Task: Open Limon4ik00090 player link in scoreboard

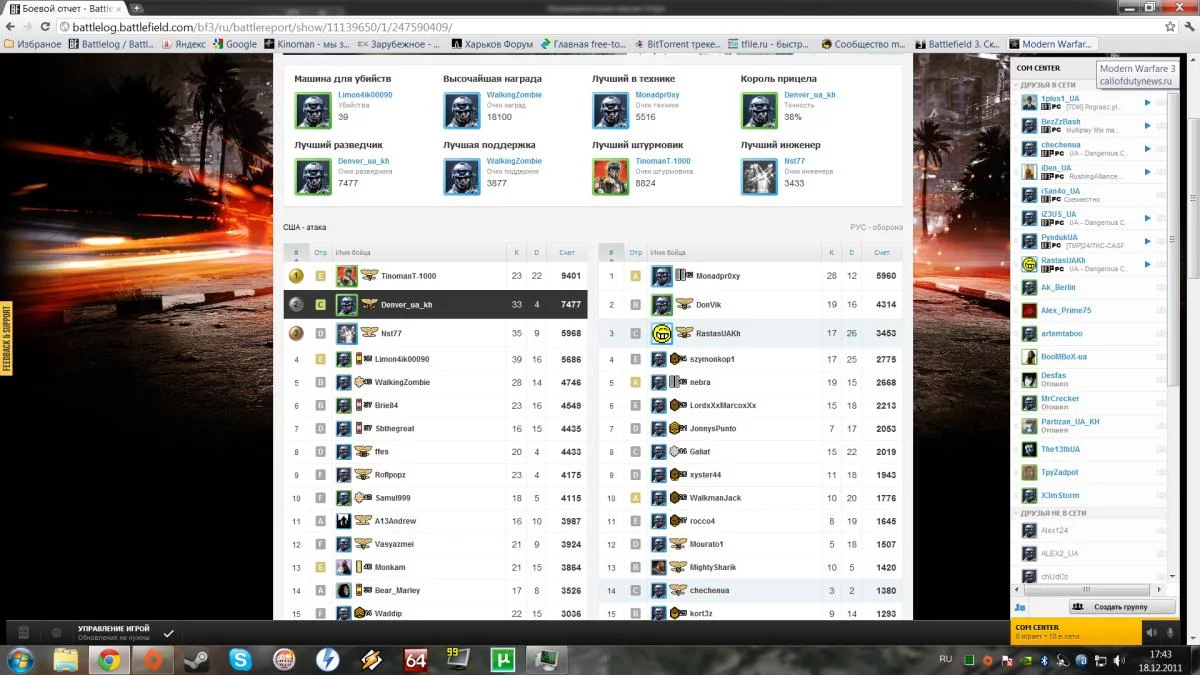Action: 402,359
